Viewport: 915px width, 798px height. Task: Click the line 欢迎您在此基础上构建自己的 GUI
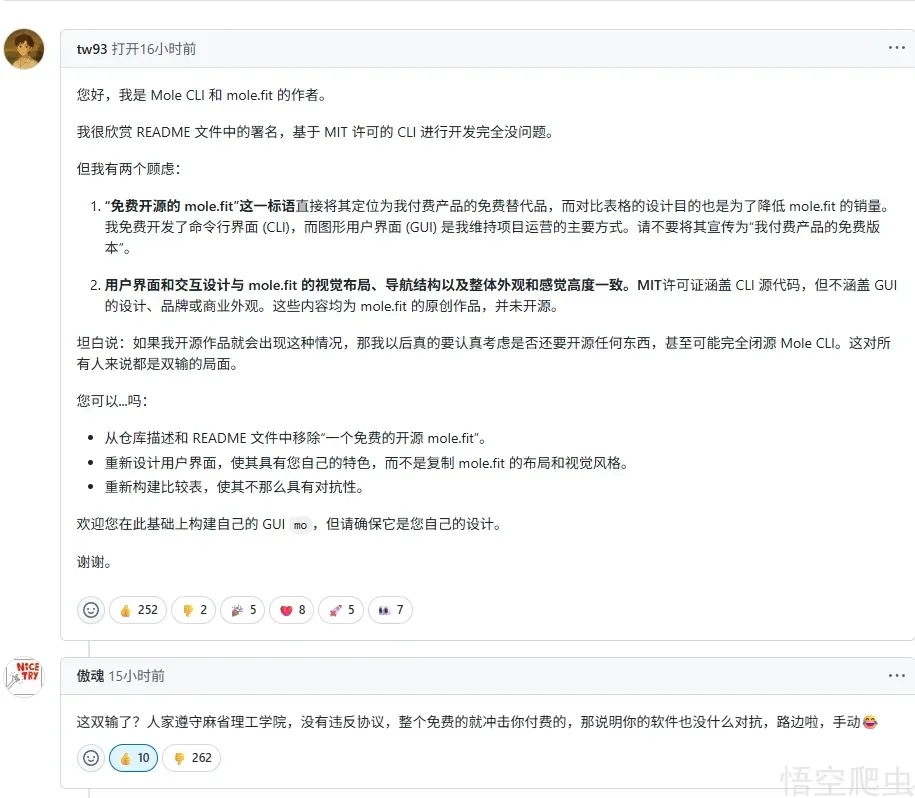click(289, 524)
